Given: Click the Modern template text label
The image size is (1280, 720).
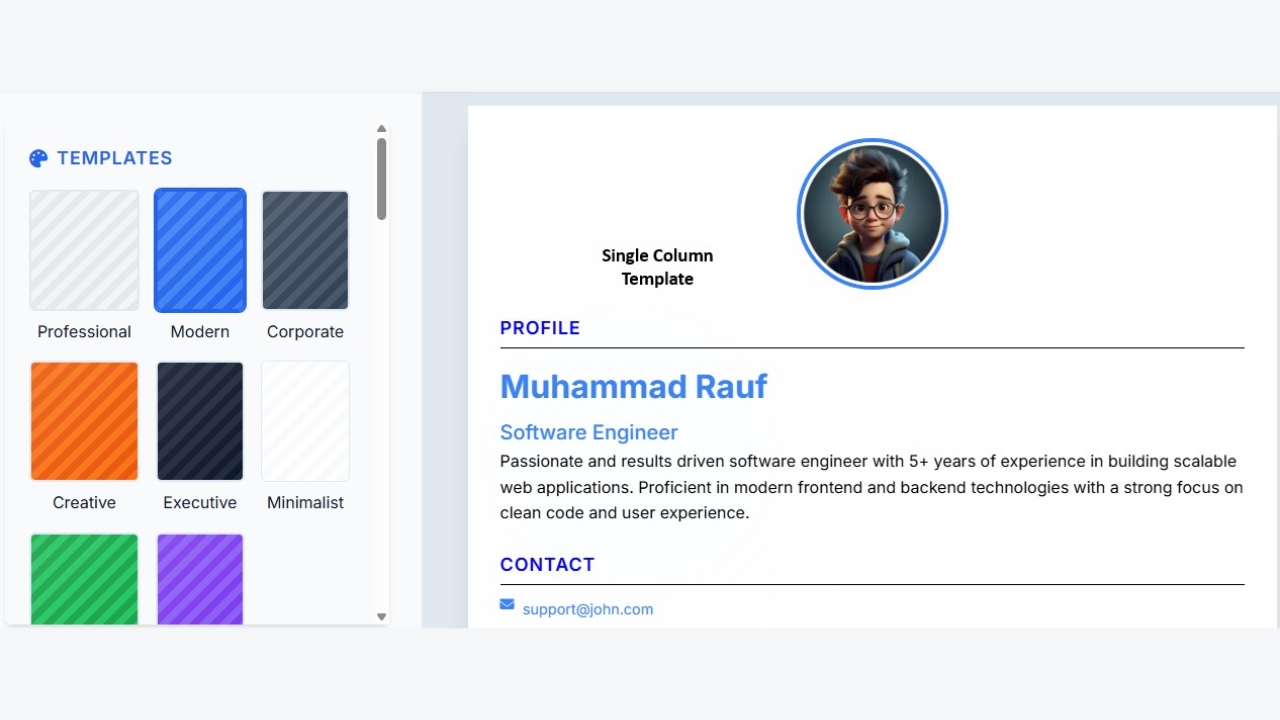Looking at the screenshot, I should (x=200, y=332).
